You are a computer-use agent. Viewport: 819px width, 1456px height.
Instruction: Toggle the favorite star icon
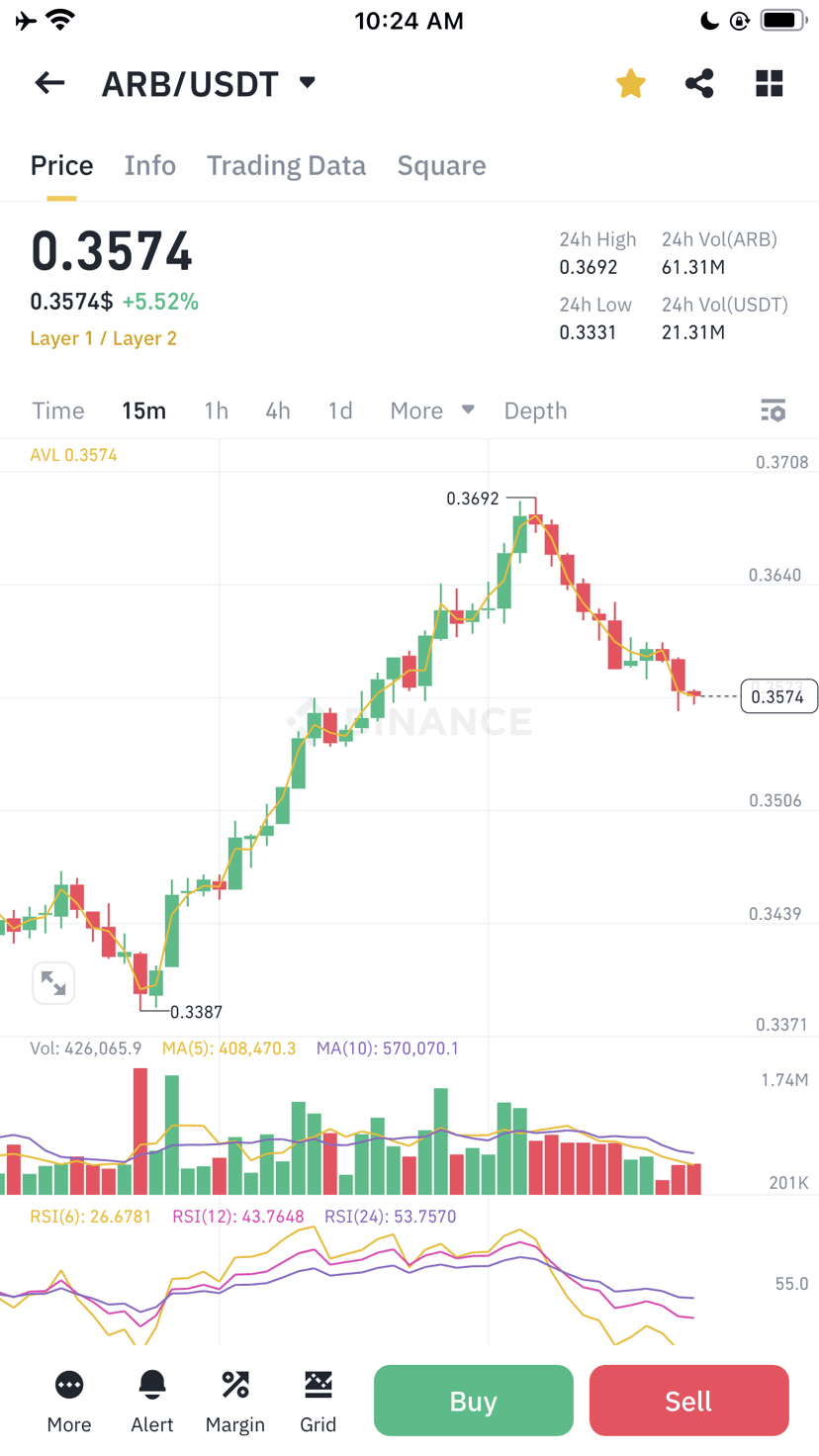[630, 83]
